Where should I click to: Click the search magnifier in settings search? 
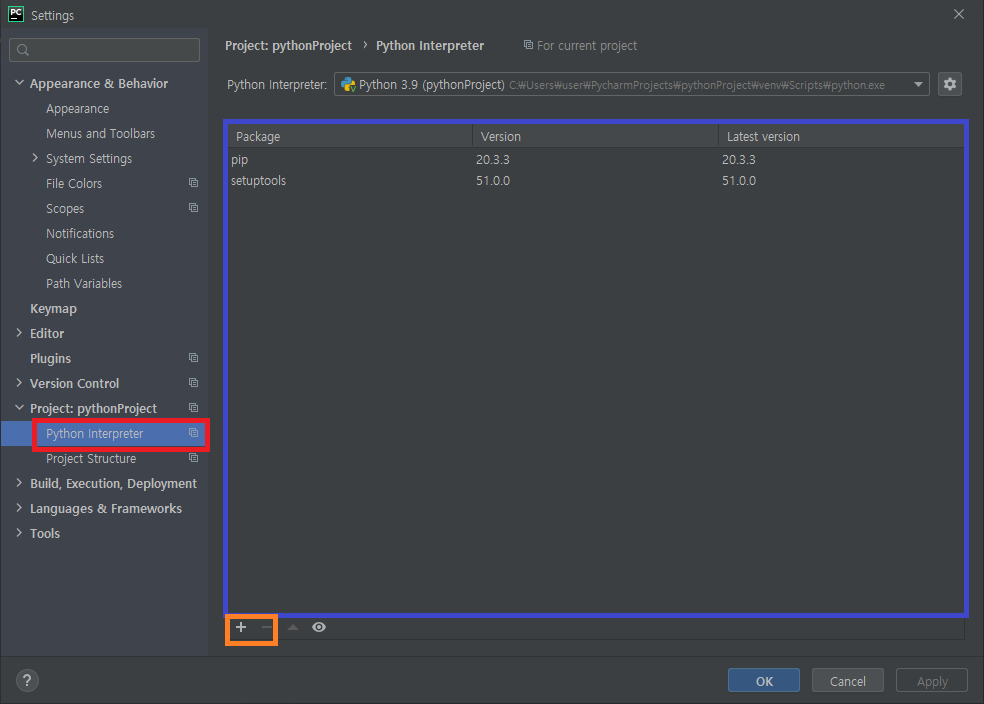(23, 50)
